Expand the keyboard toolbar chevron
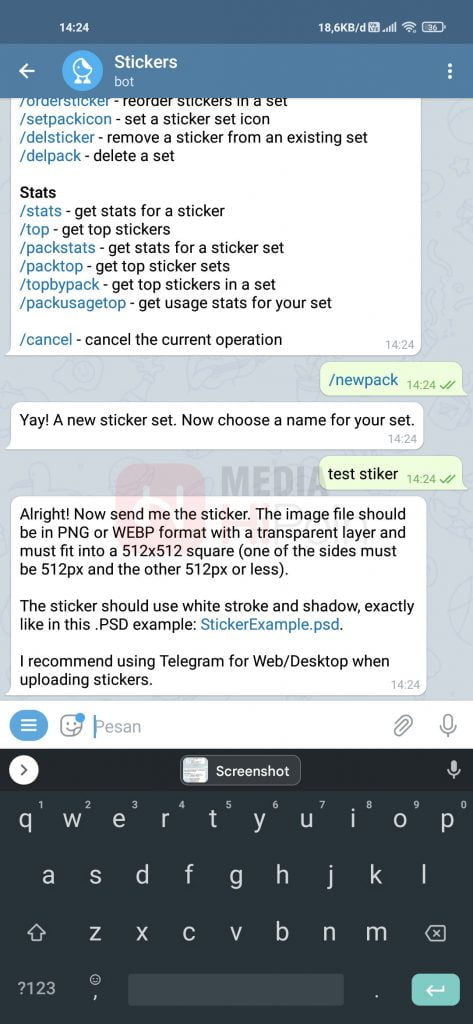Viewport: 473px width, 1024px height. [x=24, y=771]
